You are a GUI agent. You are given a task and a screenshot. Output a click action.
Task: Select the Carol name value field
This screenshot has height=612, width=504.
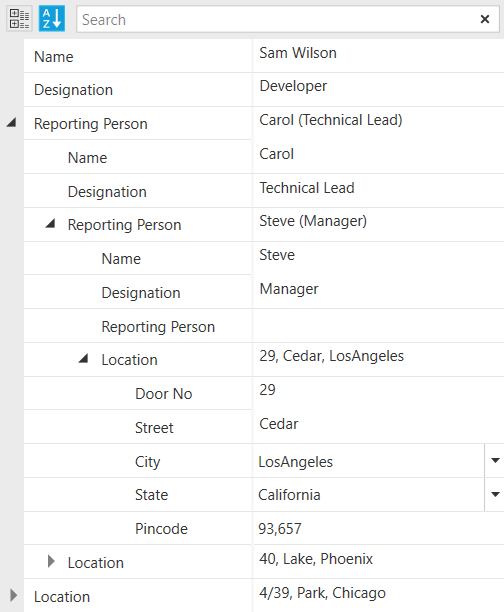[x=379, y=157]
